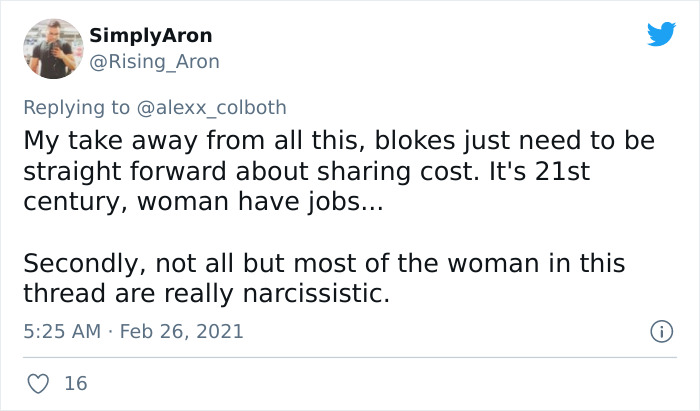Click the SimplyAron display name
Image resolution: width=700 pixels, height=411 pixels.
[150, 35]
